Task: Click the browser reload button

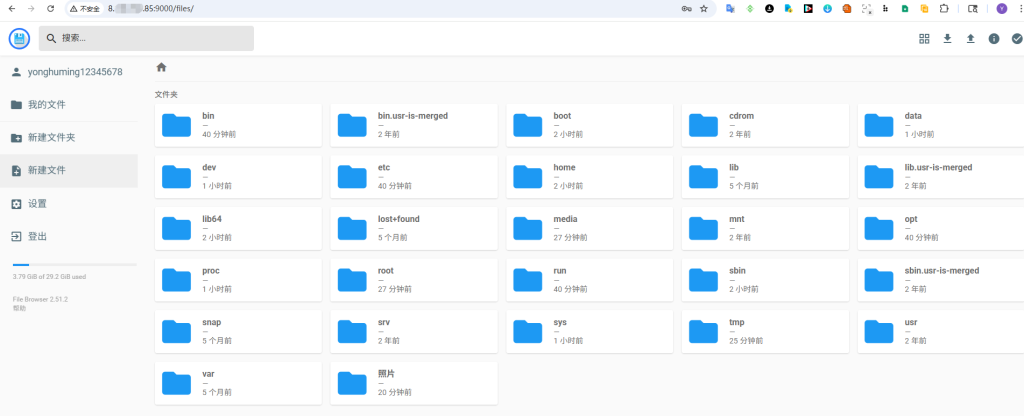Action: 51,8
